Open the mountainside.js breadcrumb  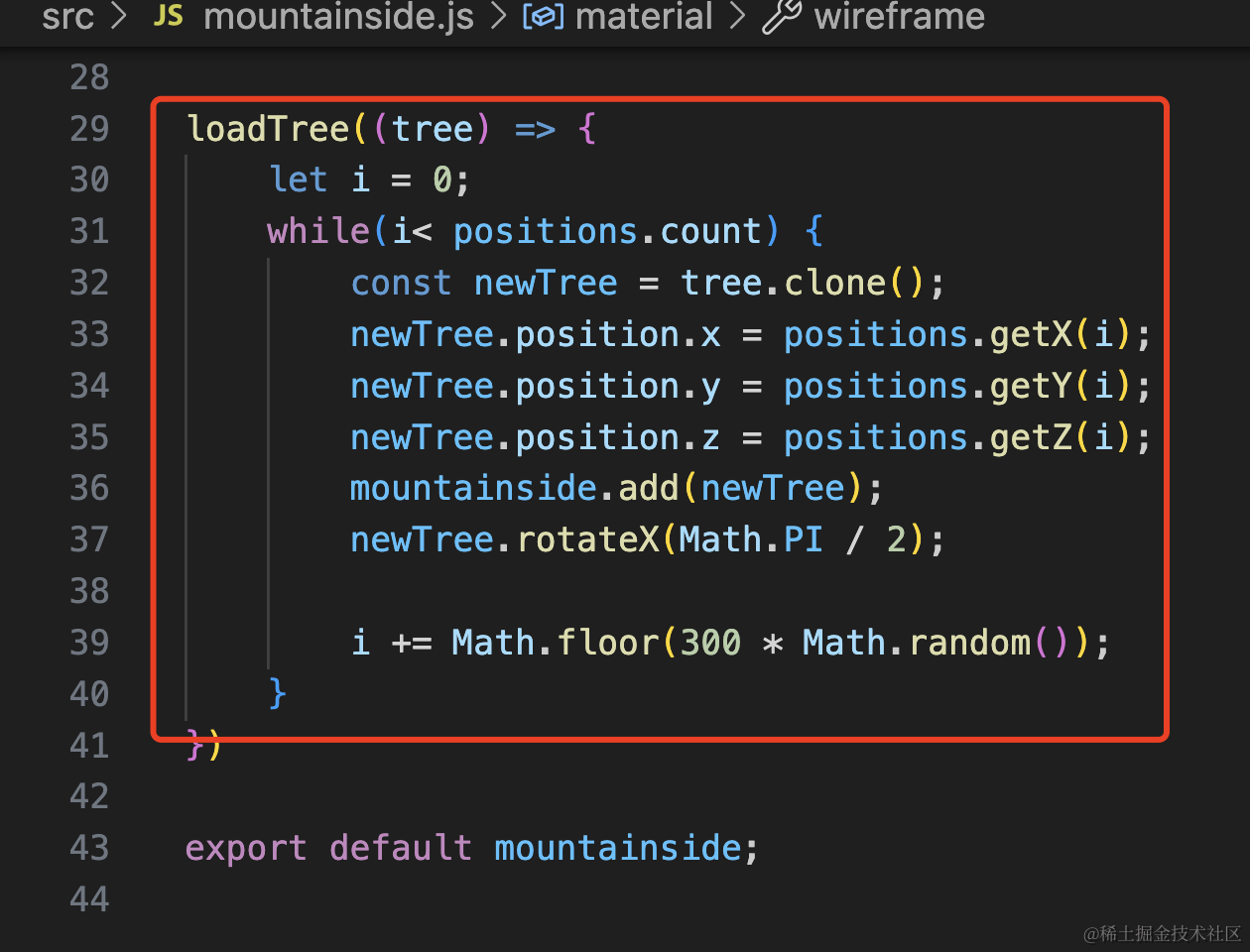point(338,16)
